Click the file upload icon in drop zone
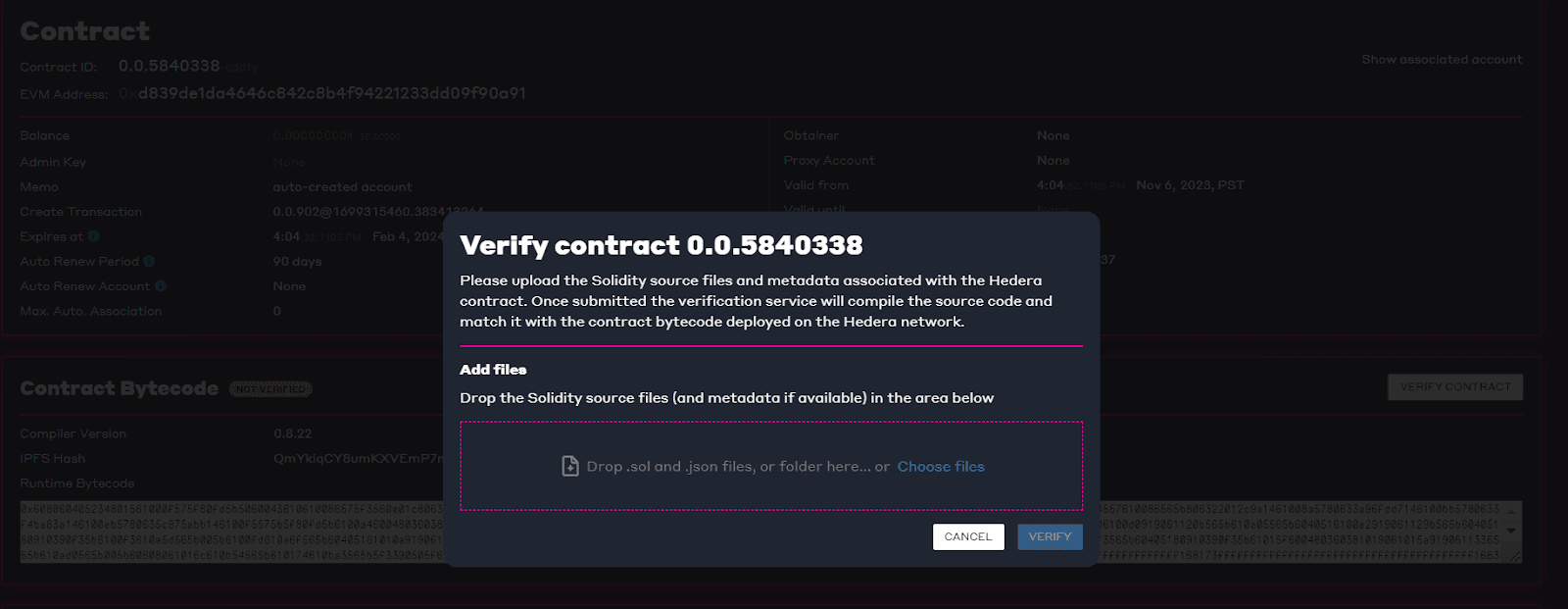1568x609 pixels. (x=569, y=467)
